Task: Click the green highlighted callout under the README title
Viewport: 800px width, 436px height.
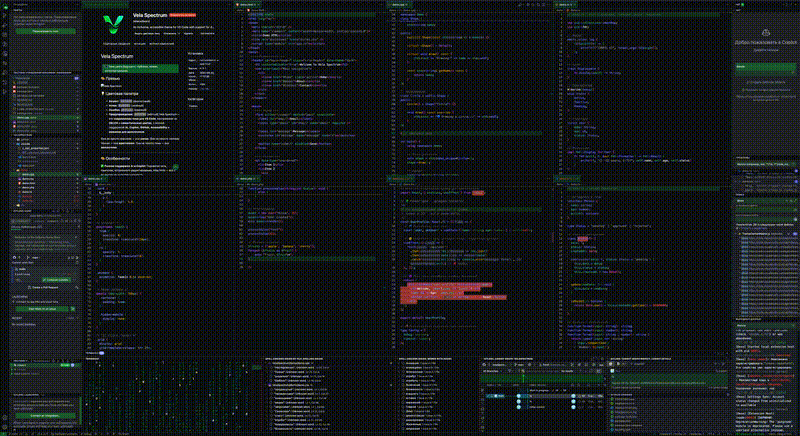Action: pos(140,68)
